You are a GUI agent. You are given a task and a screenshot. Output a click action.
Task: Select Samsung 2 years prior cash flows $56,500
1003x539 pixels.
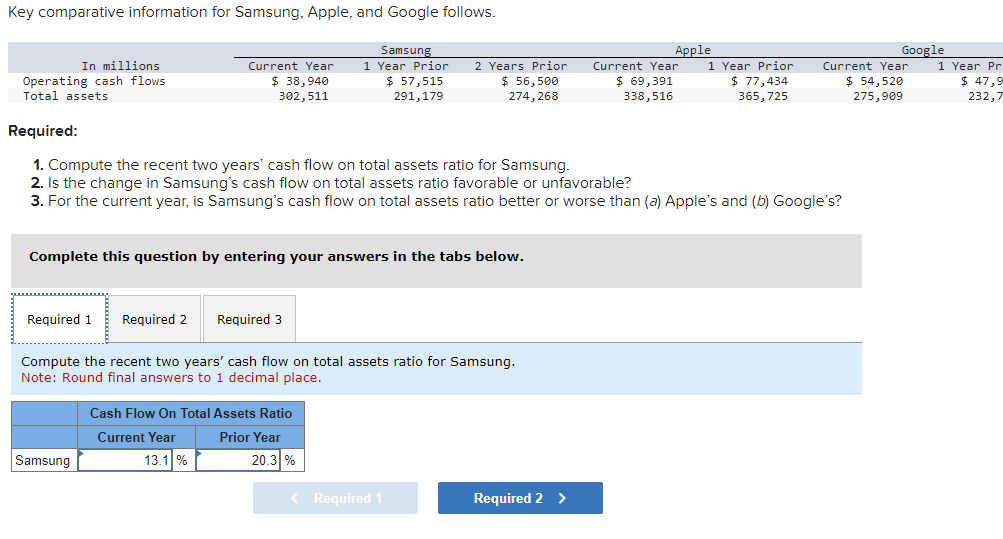530,81
